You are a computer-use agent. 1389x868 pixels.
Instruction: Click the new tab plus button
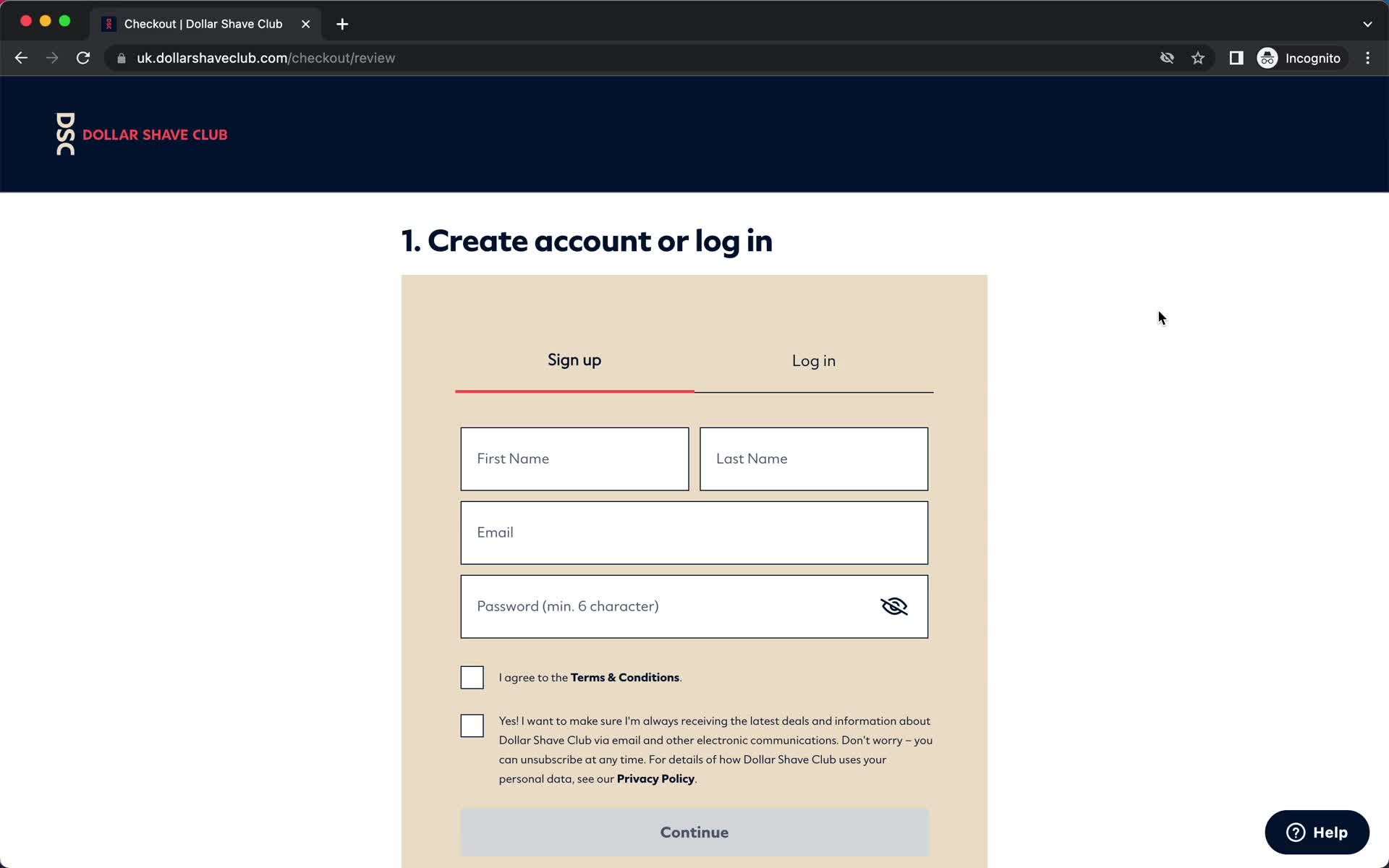pos(342,23)
